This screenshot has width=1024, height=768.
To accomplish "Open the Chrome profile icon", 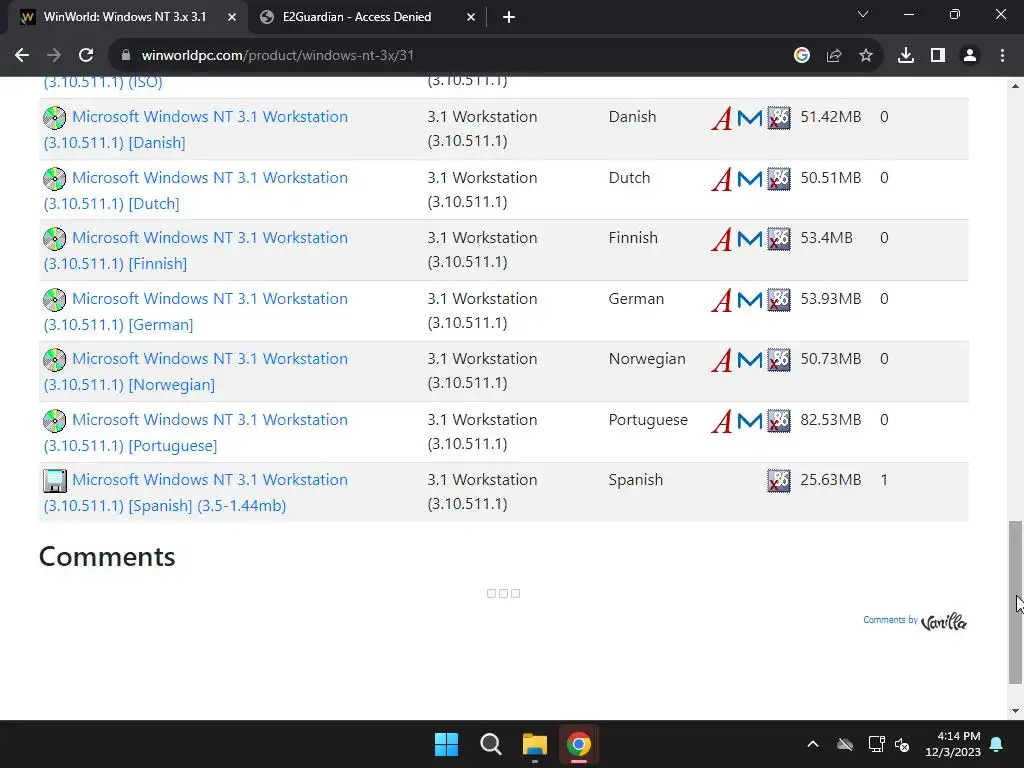I will tap(970, 56).
